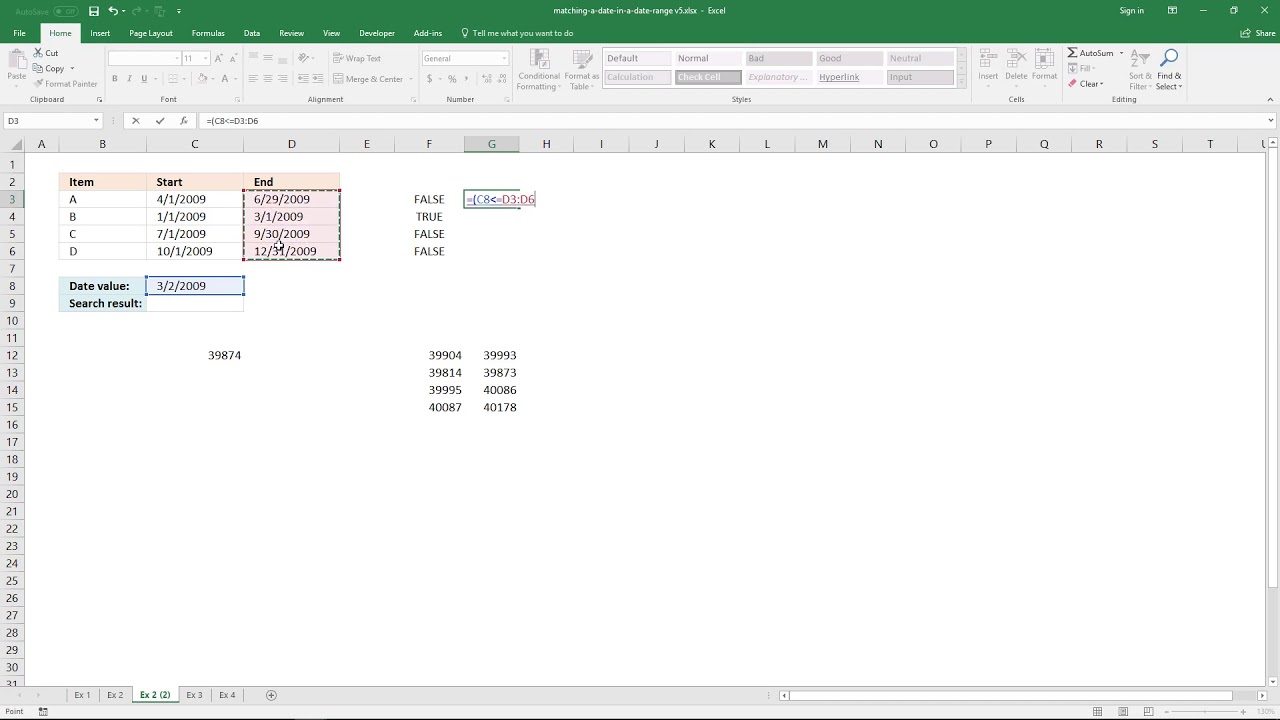Click the Font Color letter A
This screenshot has height=720, width=1280.
pos(224,79)
